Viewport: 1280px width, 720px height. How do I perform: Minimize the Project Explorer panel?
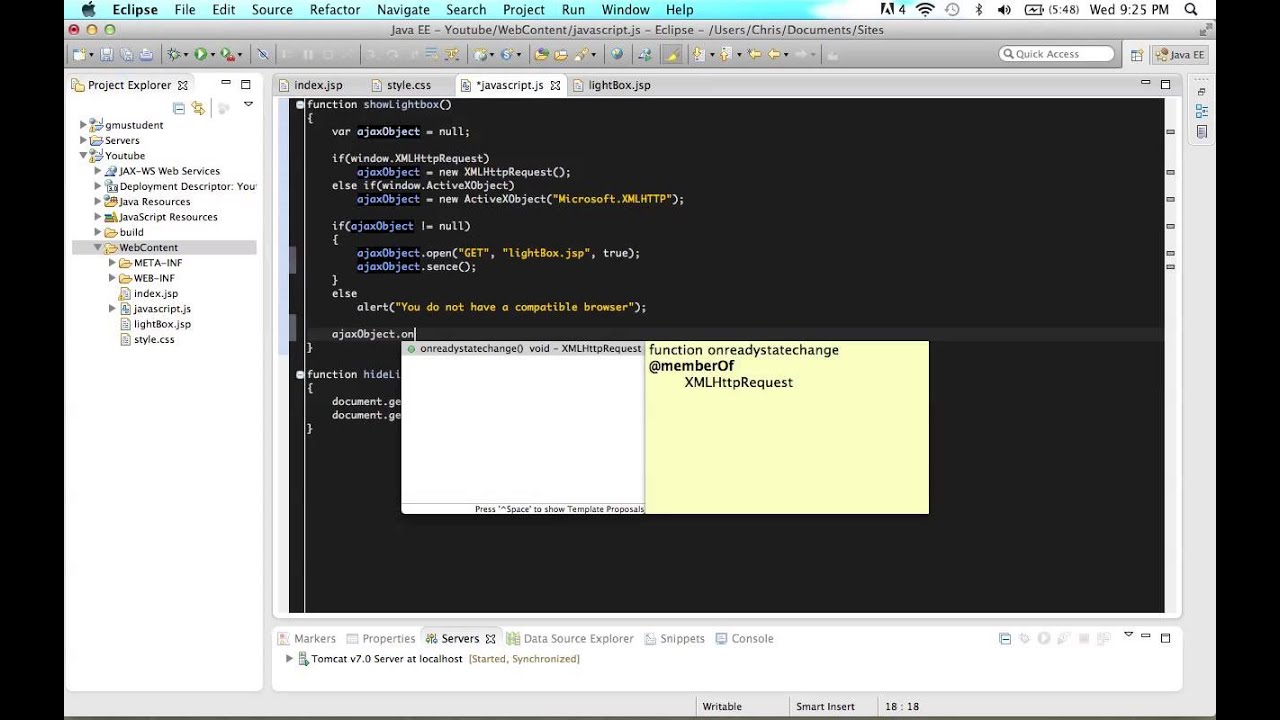[226, 84]
